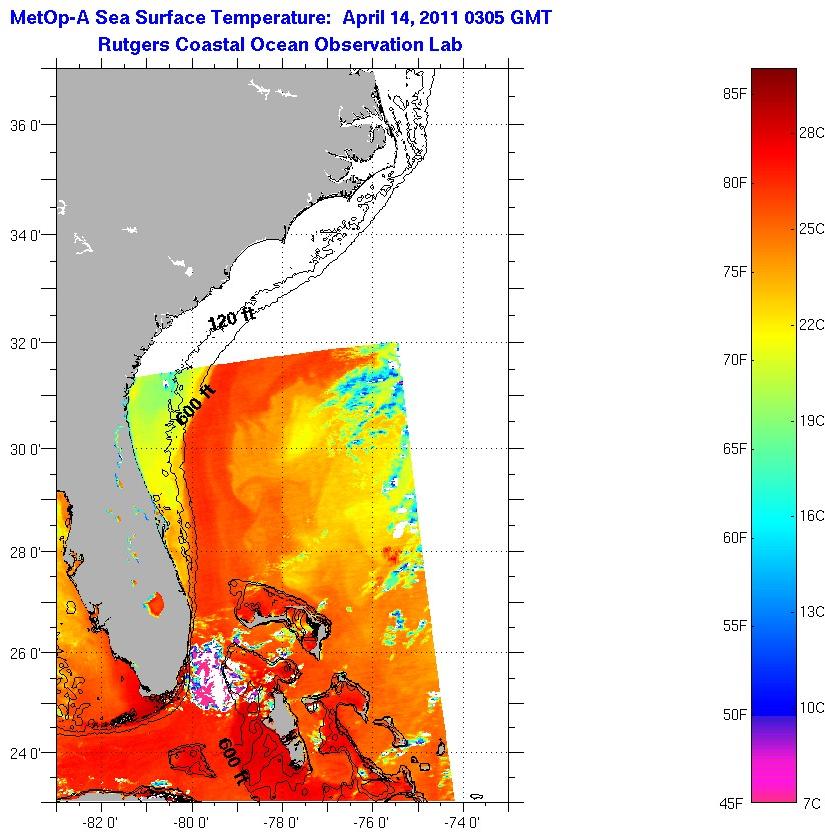The image size is (825, 832).
Task: Click the -80 0' longitude label
Action: pos(191,823)
